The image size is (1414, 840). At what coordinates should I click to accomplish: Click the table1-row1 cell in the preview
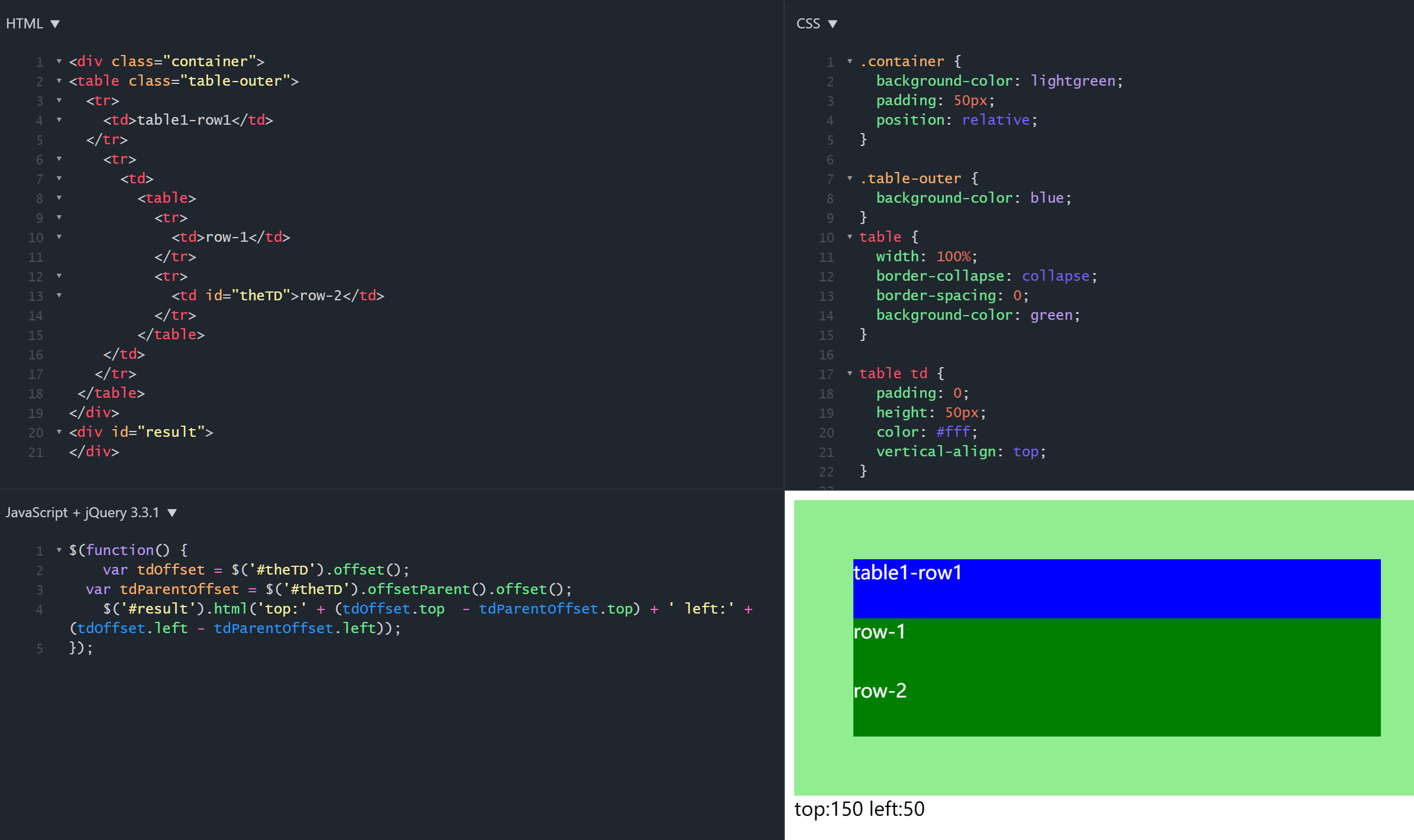pos(1117,589)
